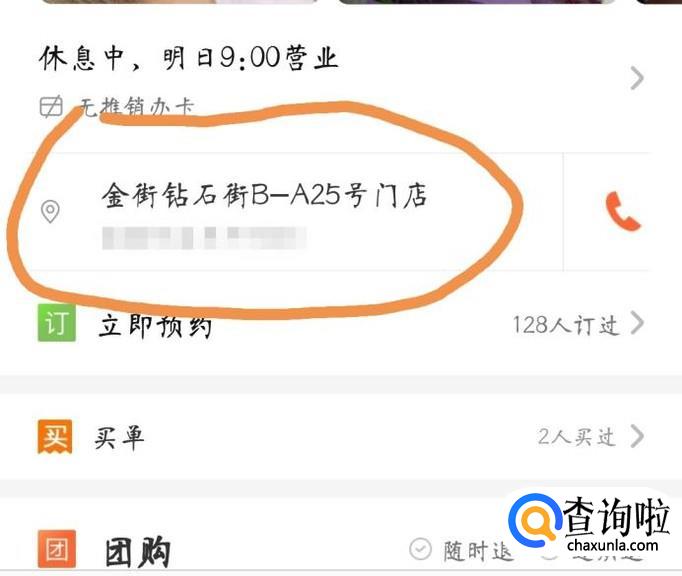Select the 买单 pay bill entry
This screenshot has height=576, width=682.
point(120,437)
